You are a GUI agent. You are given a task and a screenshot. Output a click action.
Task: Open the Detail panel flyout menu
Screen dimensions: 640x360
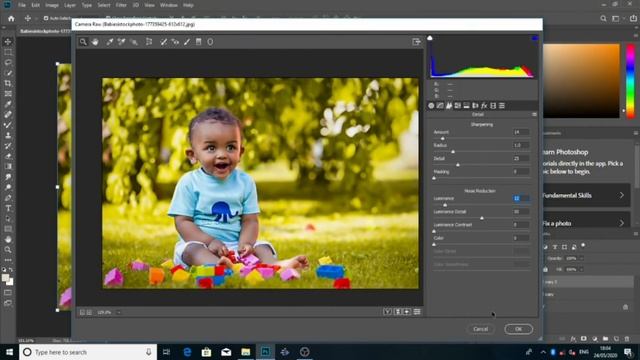pyautogui.click(x=534, y=115)
